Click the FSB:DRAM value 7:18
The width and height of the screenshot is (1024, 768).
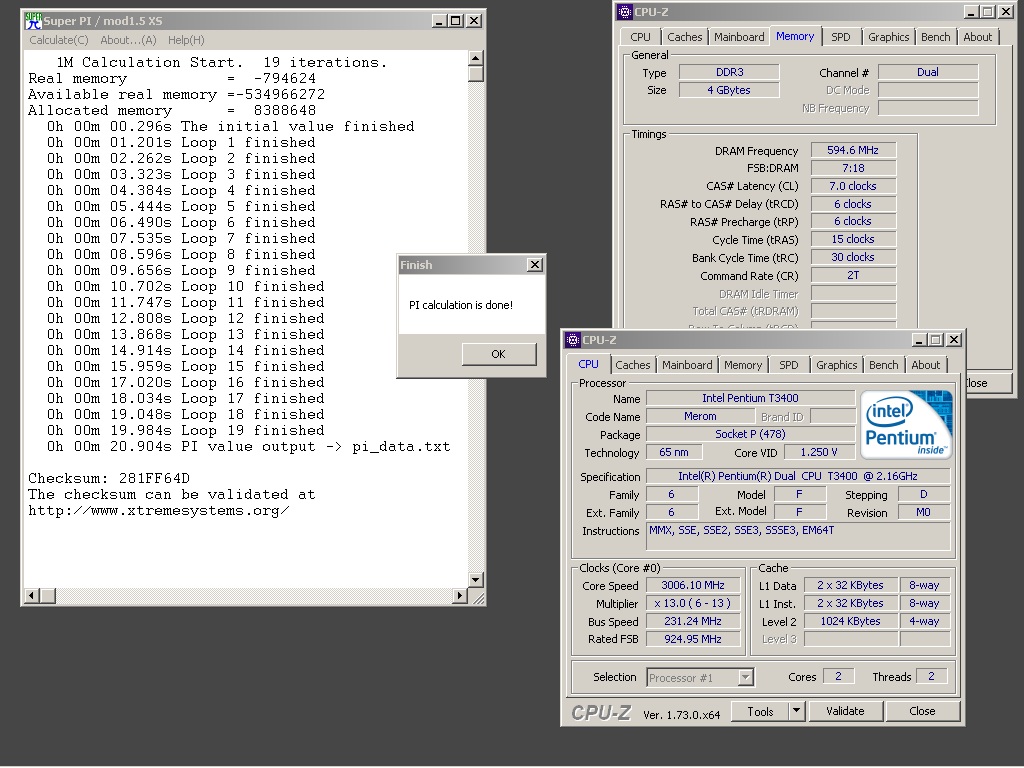tap(853, 168)
